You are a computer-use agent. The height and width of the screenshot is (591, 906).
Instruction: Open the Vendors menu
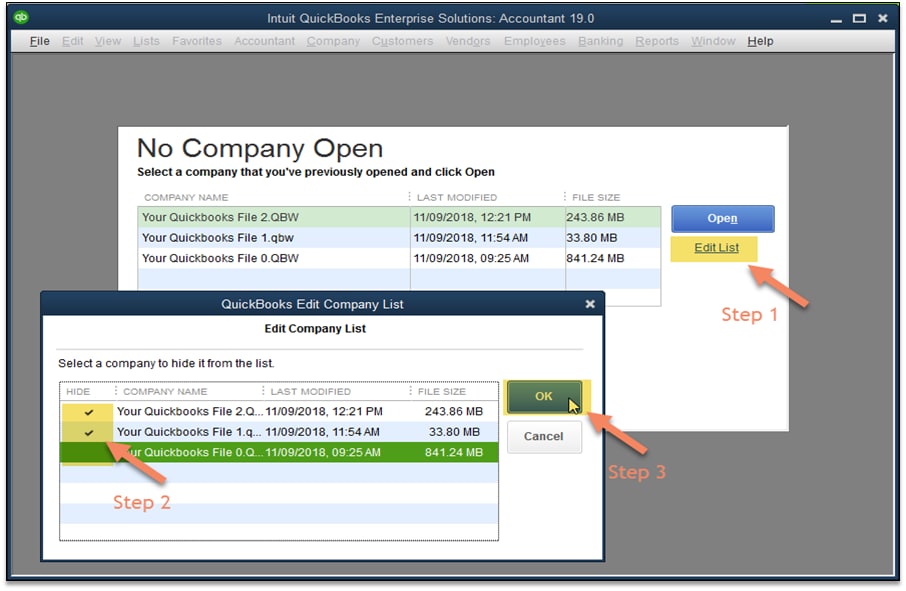point(467,41)
